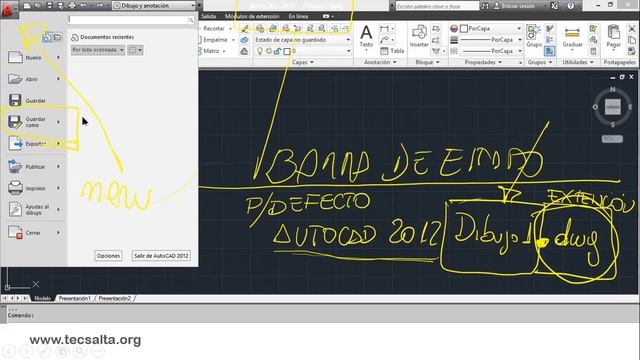
Task: Click the Autodesk Exchange X icon
Action: pos(554,6)
